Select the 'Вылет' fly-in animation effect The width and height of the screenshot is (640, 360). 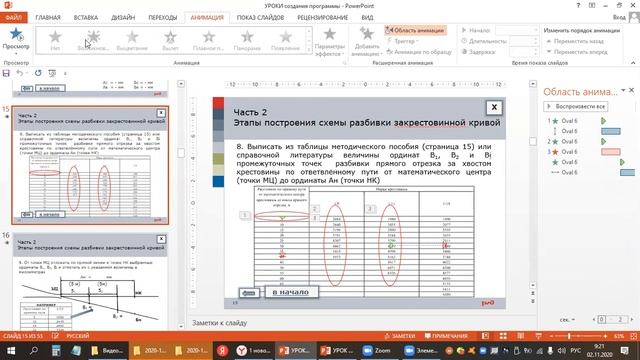(170, 40)
